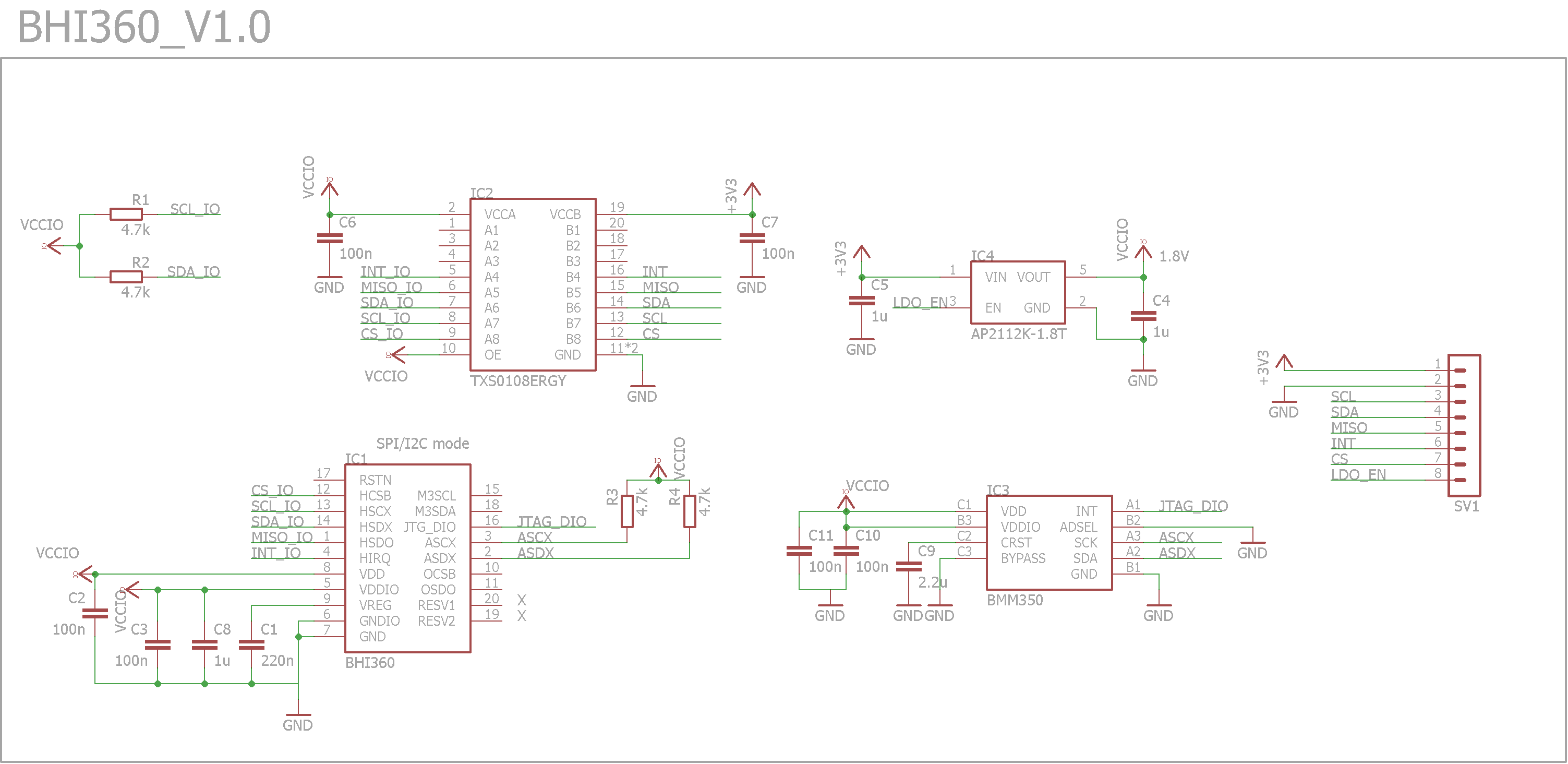Select capacitor C7 symbol on +3V3 rail
The height and width of the screenshot is (764, 1568).
pyautogui.click(x=752, y=238)
